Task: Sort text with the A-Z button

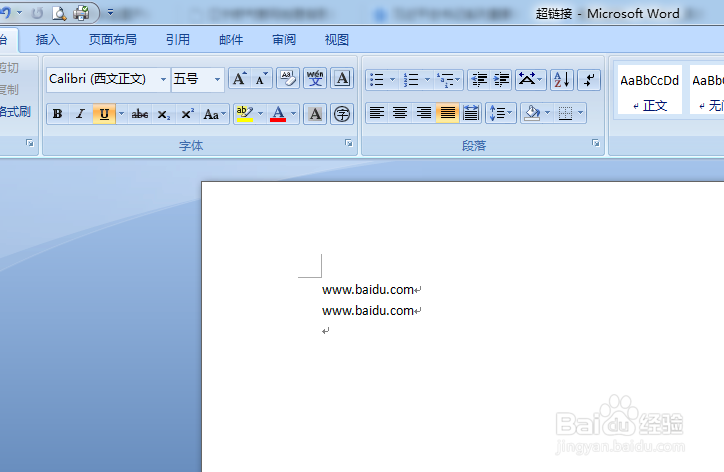Action: click(x=562, y=79)
